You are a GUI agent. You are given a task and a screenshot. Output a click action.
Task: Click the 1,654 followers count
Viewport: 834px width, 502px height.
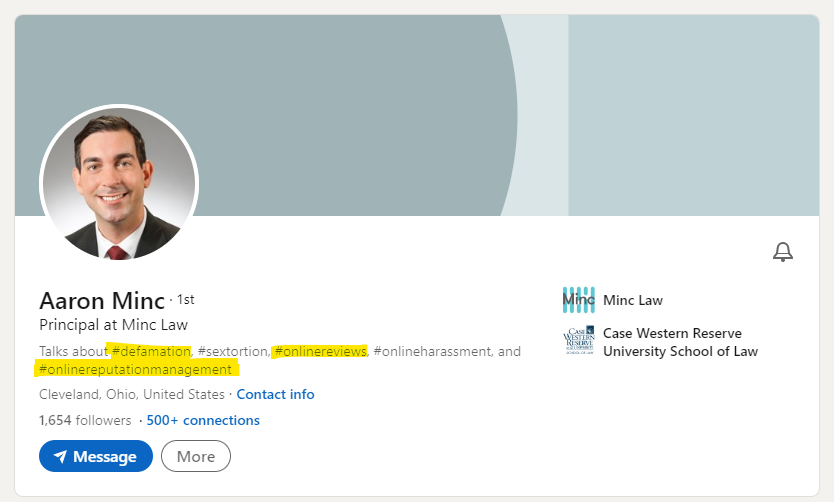pos(85,420)
